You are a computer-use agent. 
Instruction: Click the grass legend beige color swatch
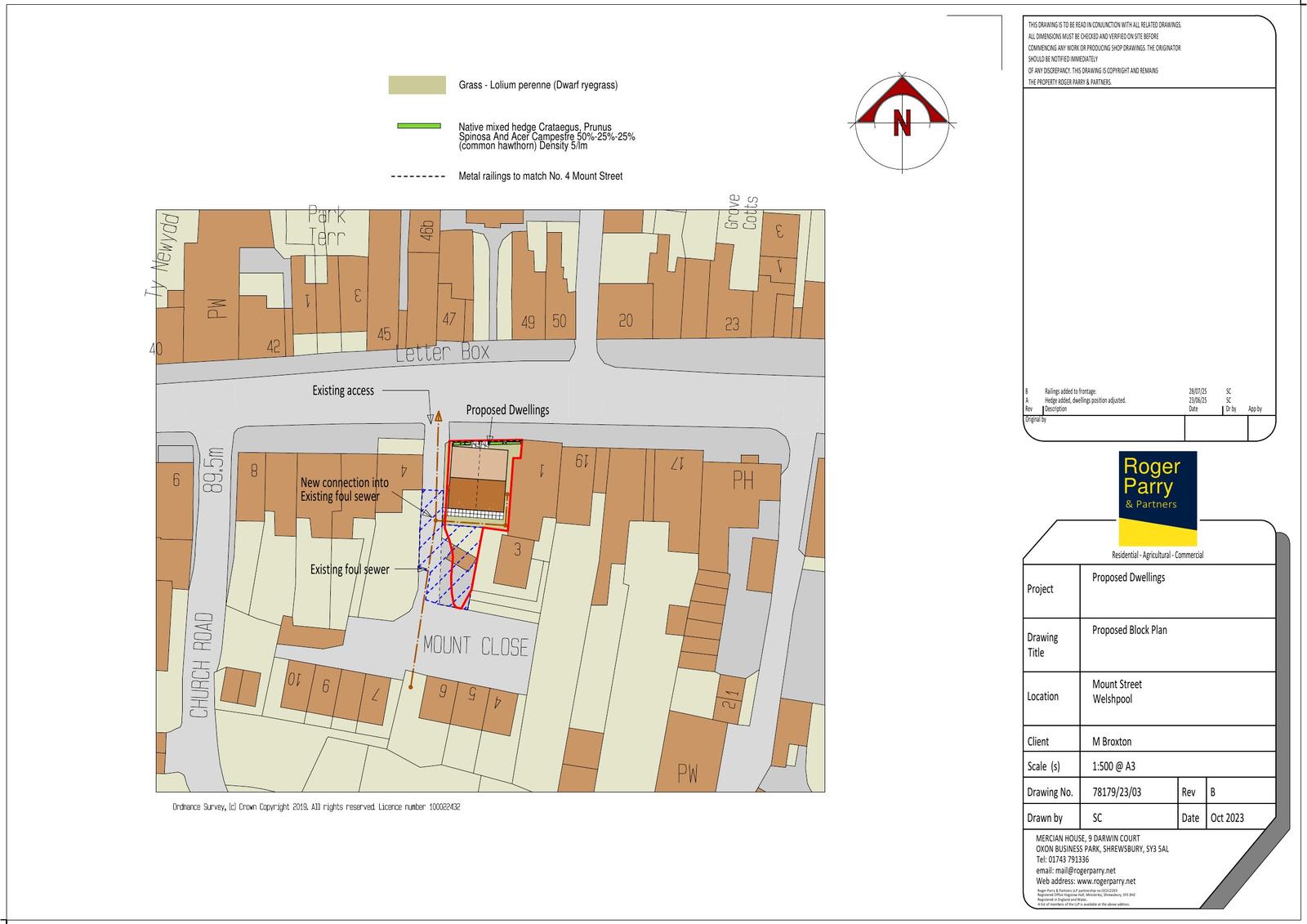click(x=417, y=85)
